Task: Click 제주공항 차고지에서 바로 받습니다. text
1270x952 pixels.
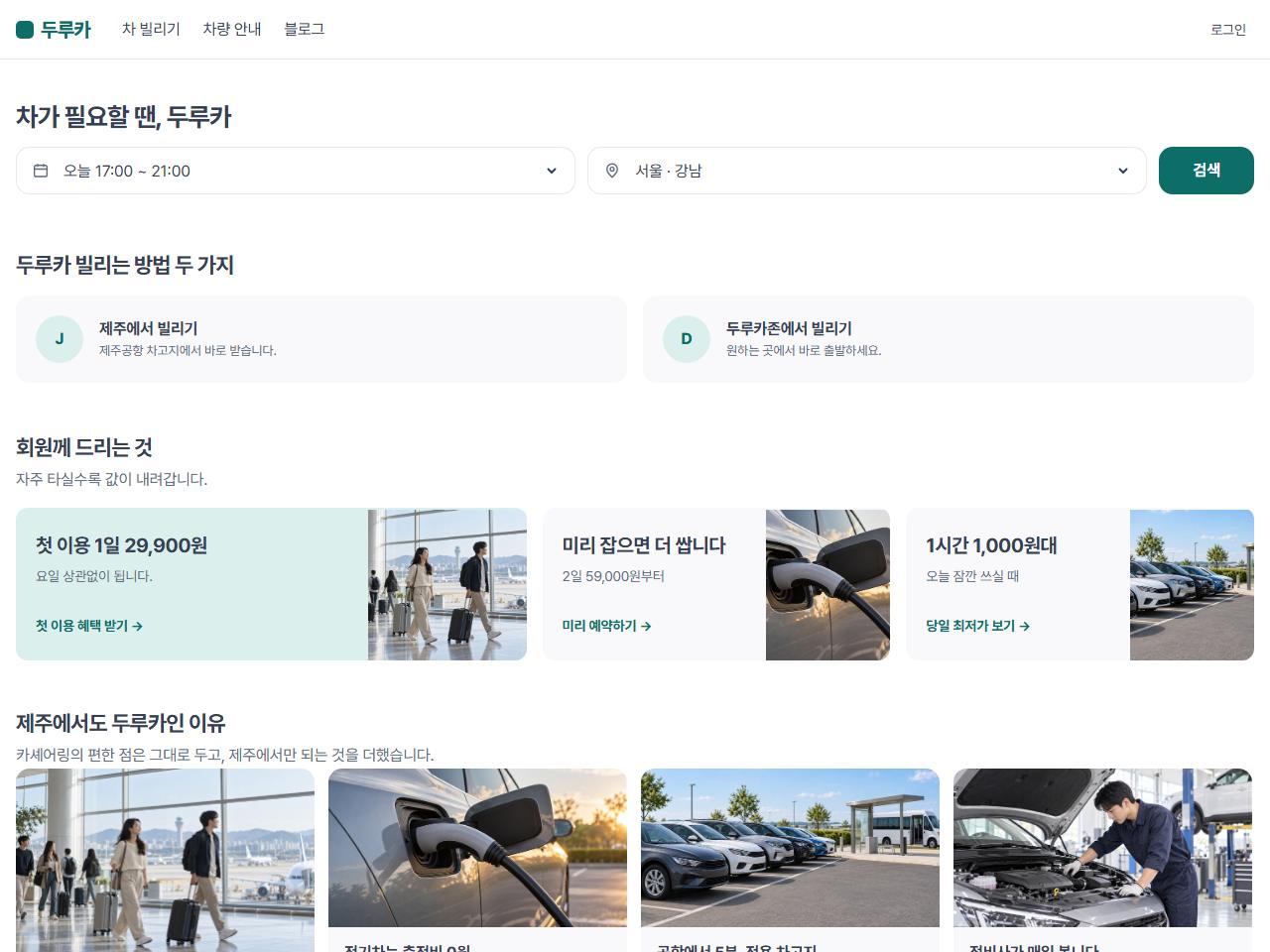Action: pos(188,350)
